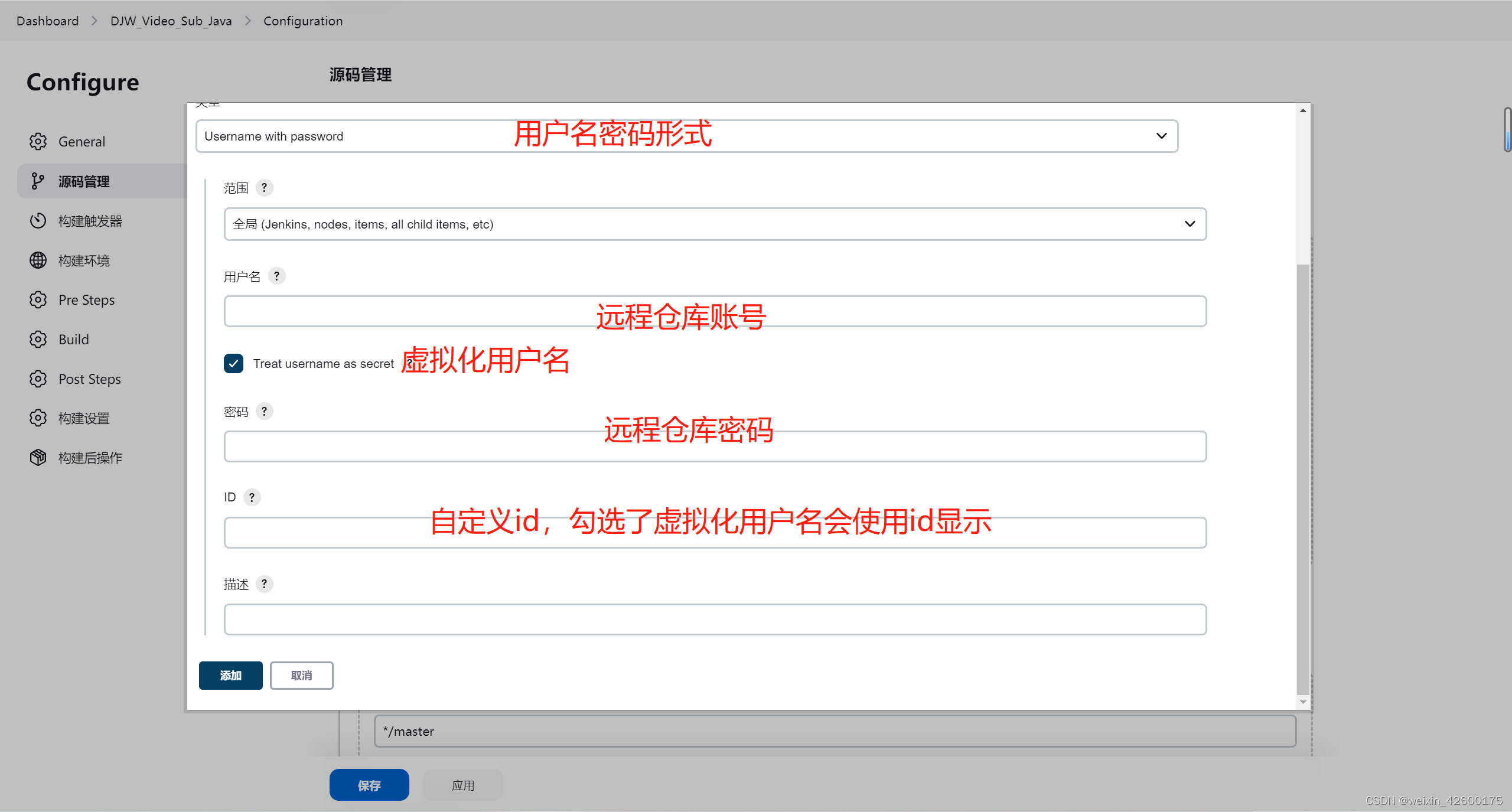Click the 取消 button
Viewport: 1512px width, 812px height.
point(301,675)
